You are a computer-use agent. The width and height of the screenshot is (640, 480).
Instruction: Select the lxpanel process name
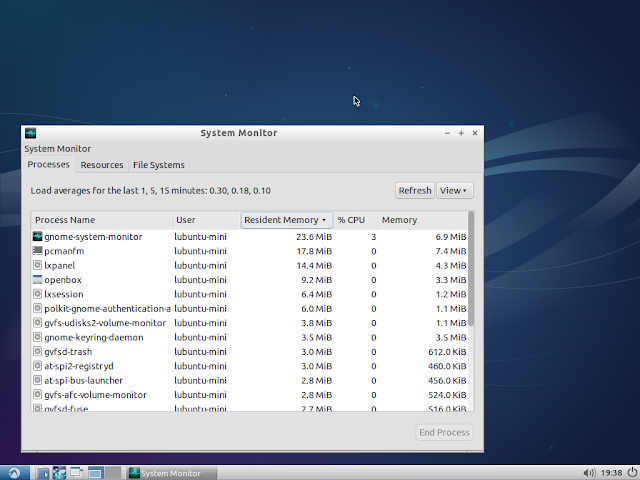click(60, 265)
